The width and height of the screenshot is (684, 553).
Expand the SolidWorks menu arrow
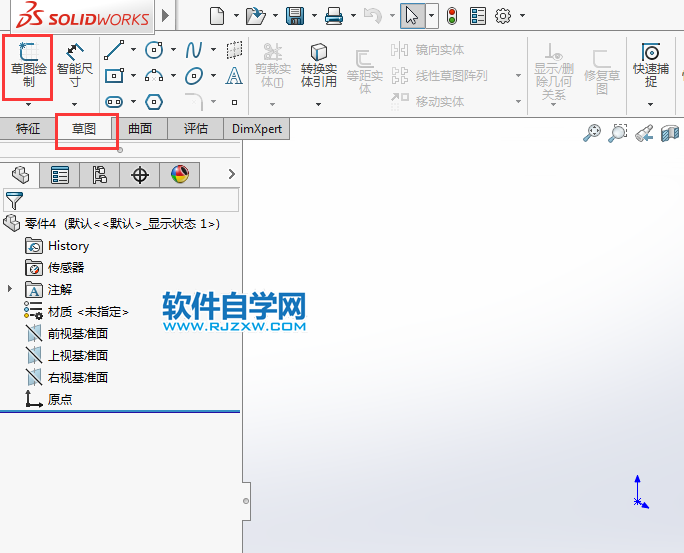click(x=165, y=16)
